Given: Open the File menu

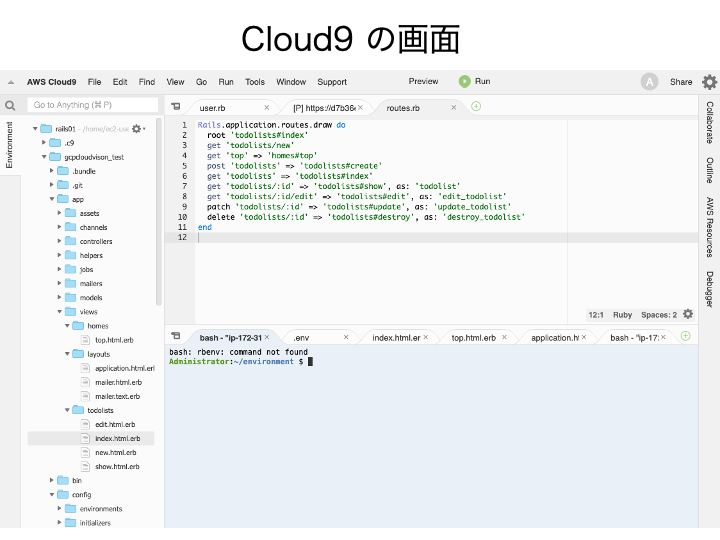Looking at the screenshot, I should pyautogui.click(x=94, y=82).
